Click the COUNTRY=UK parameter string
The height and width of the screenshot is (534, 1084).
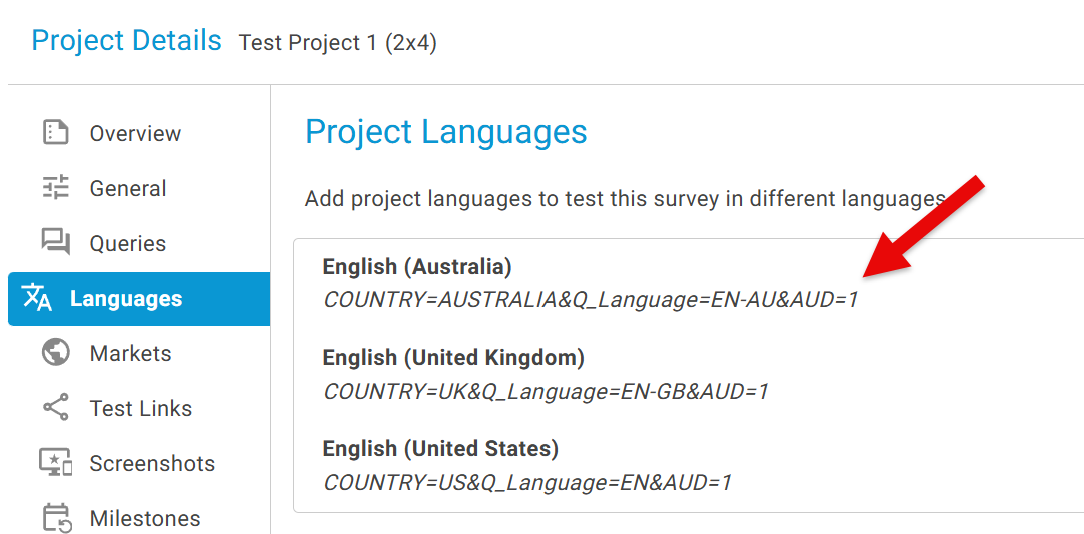[x=545, y=392]
